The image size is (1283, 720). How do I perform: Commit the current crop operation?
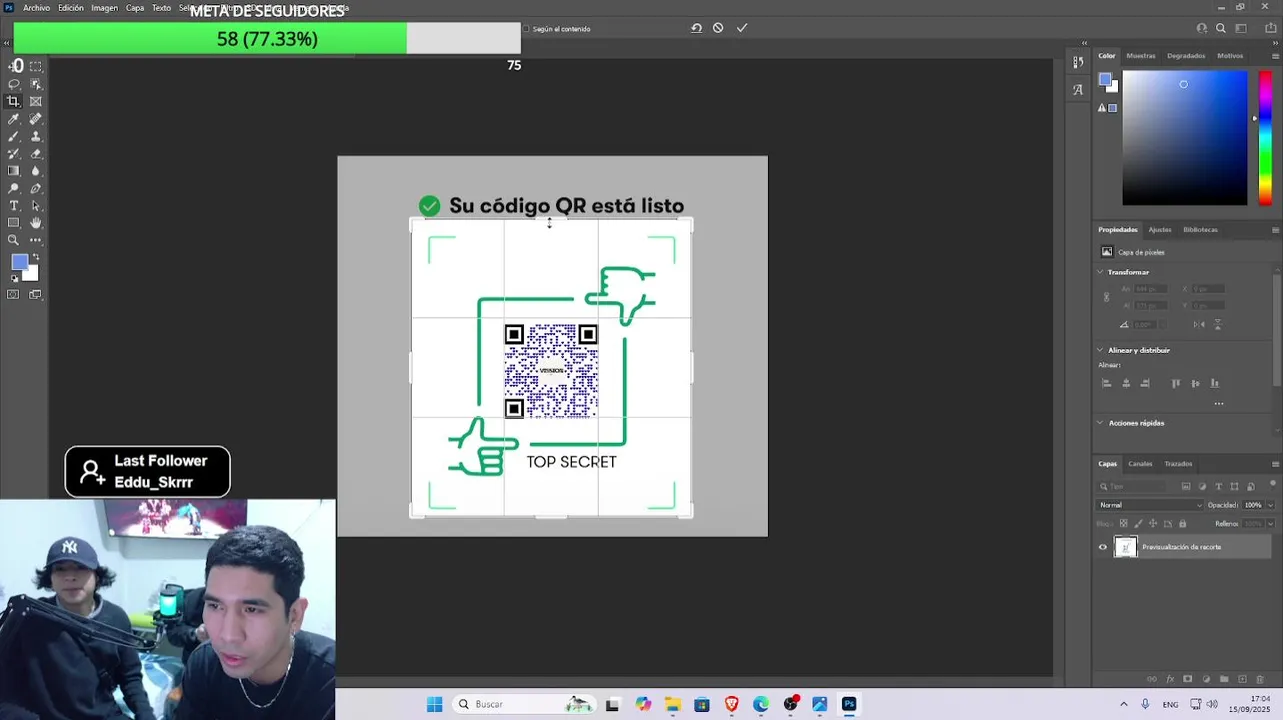[x=742, y=28]
